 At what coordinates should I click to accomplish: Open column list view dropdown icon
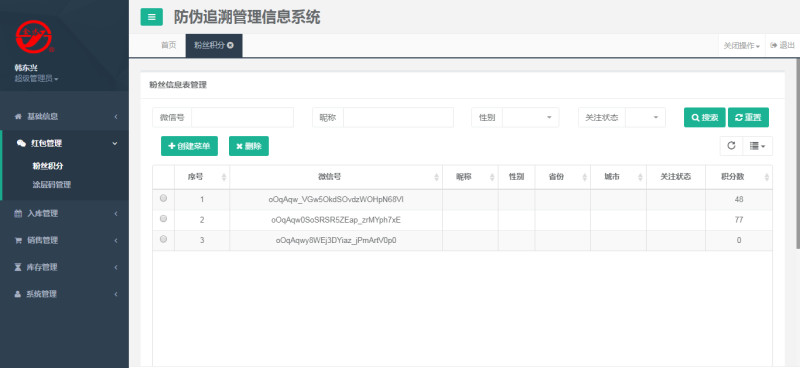[x=758, y=146]
